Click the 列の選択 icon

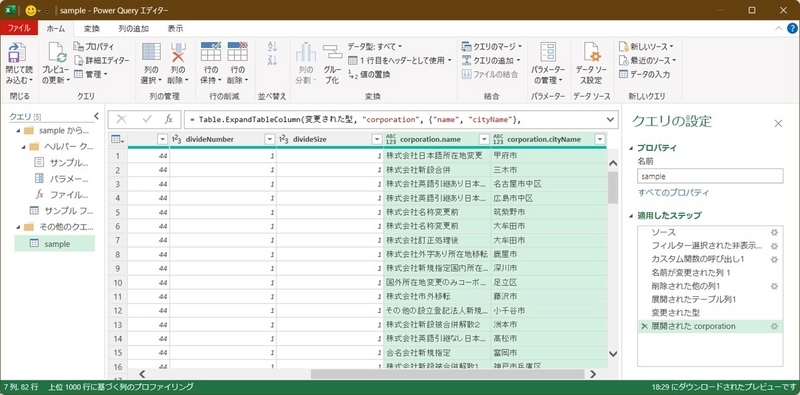point(151,52)
